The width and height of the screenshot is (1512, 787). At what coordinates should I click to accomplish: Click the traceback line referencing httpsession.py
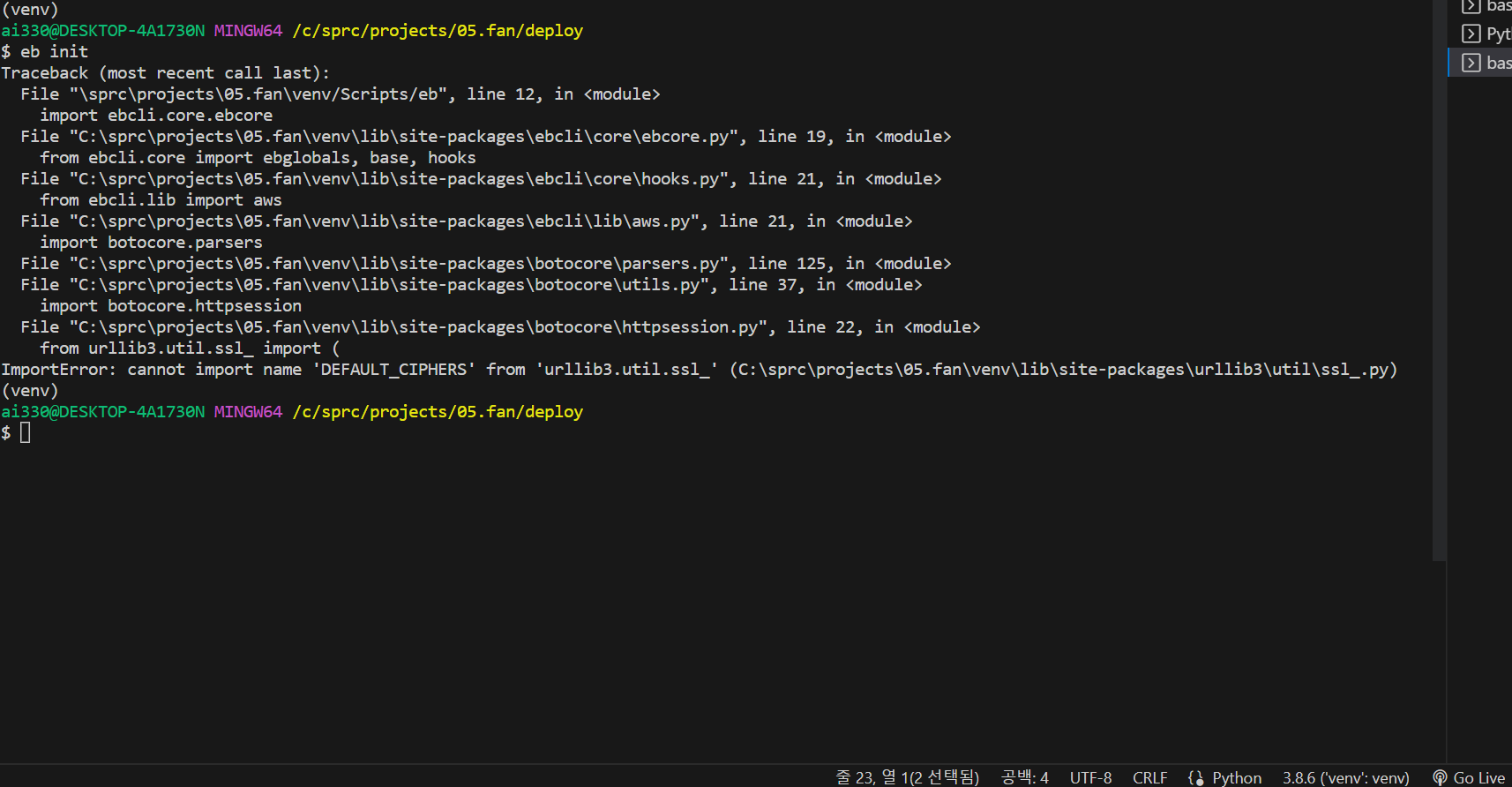tap(500, 327)
